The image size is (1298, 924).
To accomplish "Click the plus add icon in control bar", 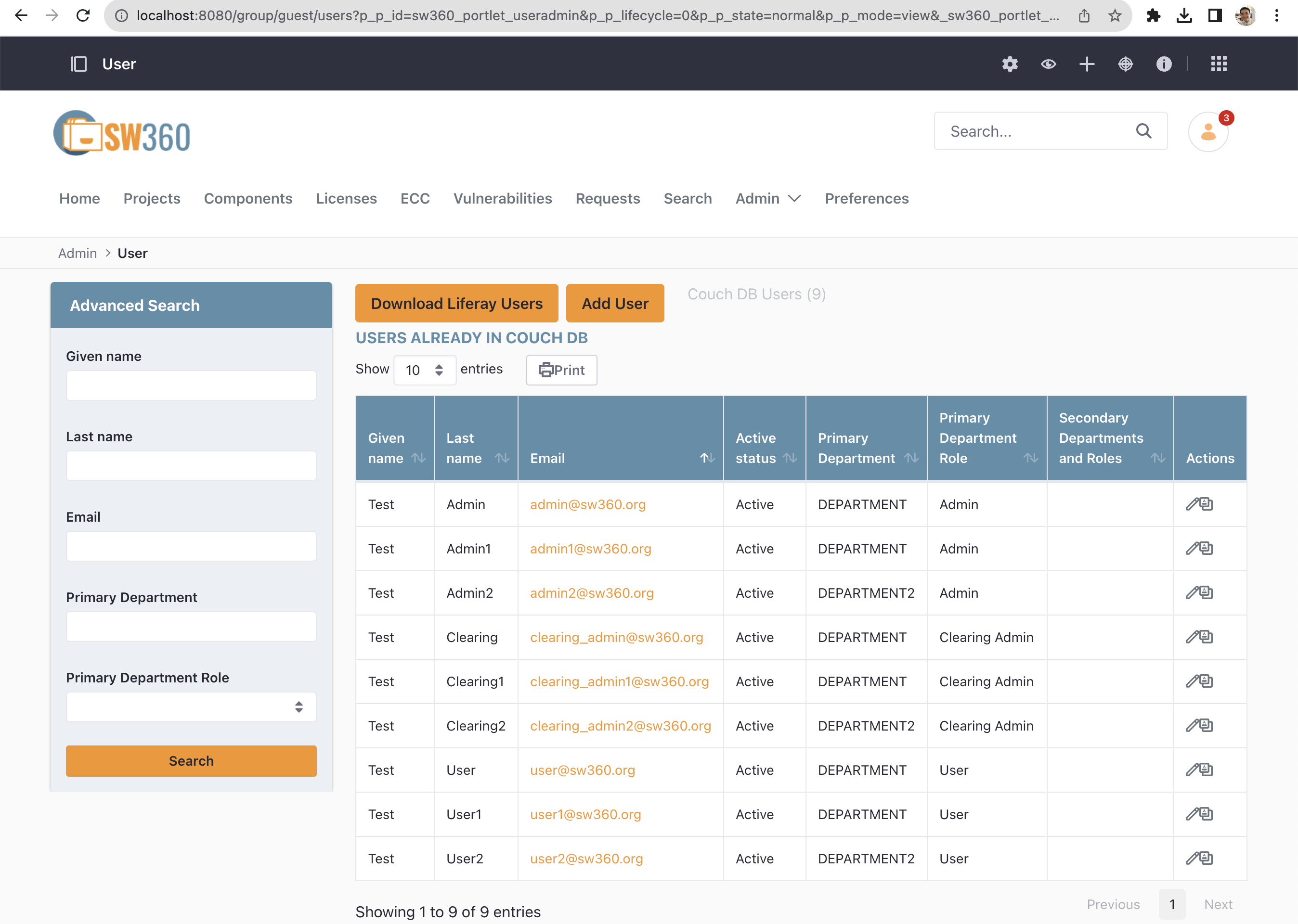I will (1086, 64).
